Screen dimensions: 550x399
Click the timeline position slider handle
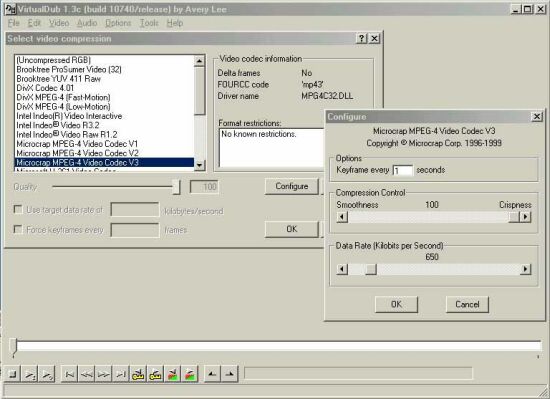click(x=13, y=347)
